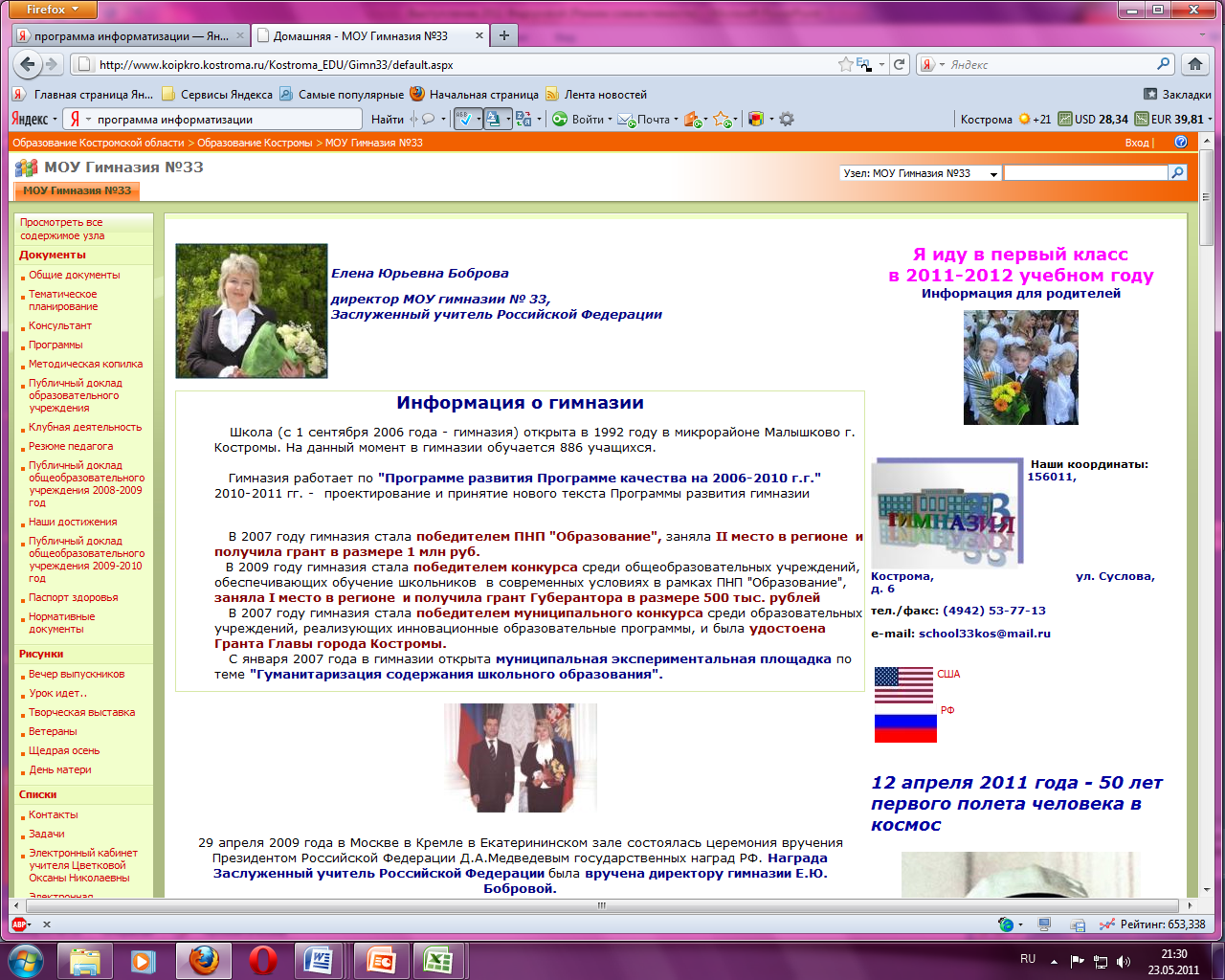Click Найти button in Yandex Bar

point(388,119)
